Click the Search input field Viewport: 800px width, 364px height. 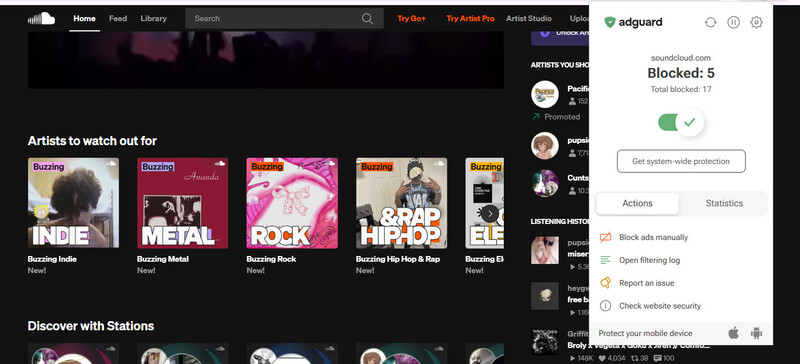(x=284, y=18)
